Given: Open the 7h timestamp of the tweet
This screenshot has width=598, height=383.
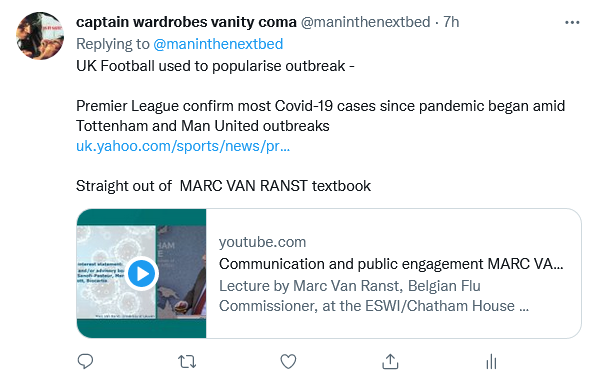Looking at the screenshot, I should point(451,22).
